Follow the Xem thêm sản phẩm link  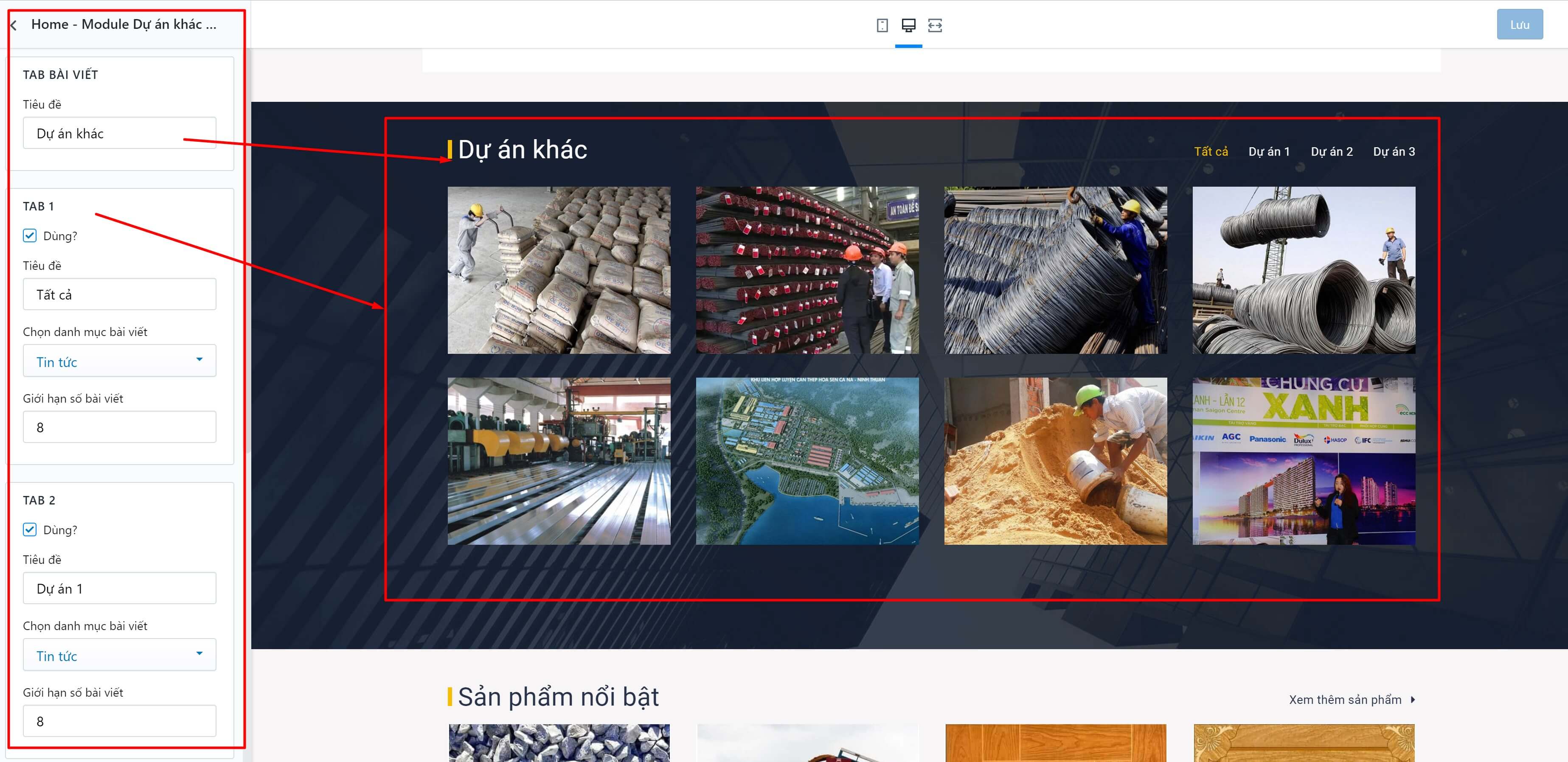pyautogui.click(x=1345, y=700)
